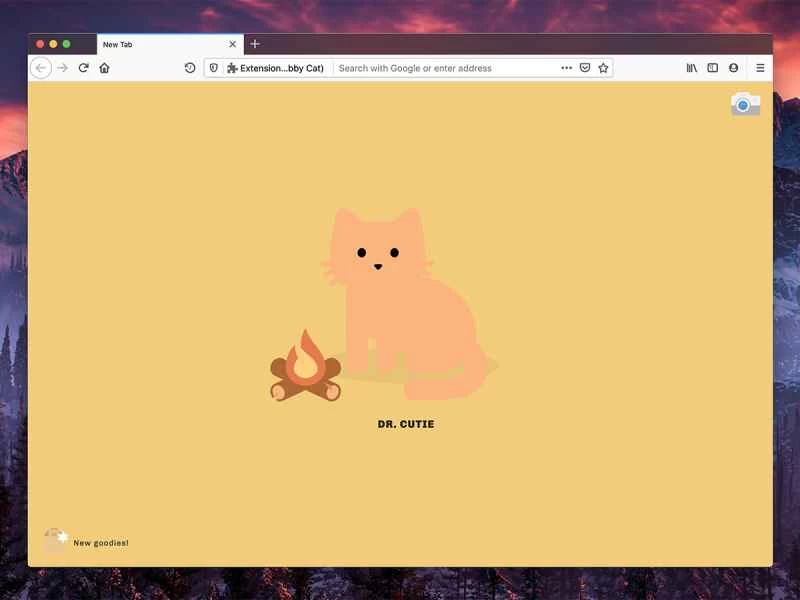
Task: Click the back navigation arrow
Action: coord(40,68)
